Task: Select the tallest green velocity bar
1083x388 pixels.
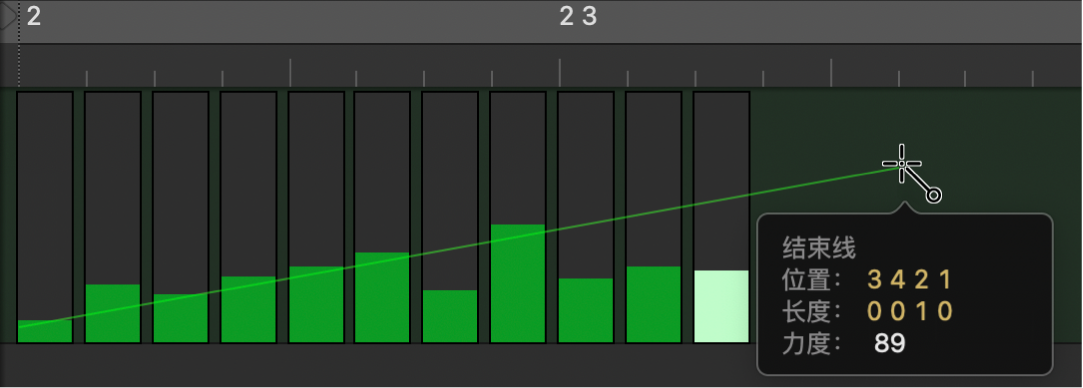Action: pos(517,284)
